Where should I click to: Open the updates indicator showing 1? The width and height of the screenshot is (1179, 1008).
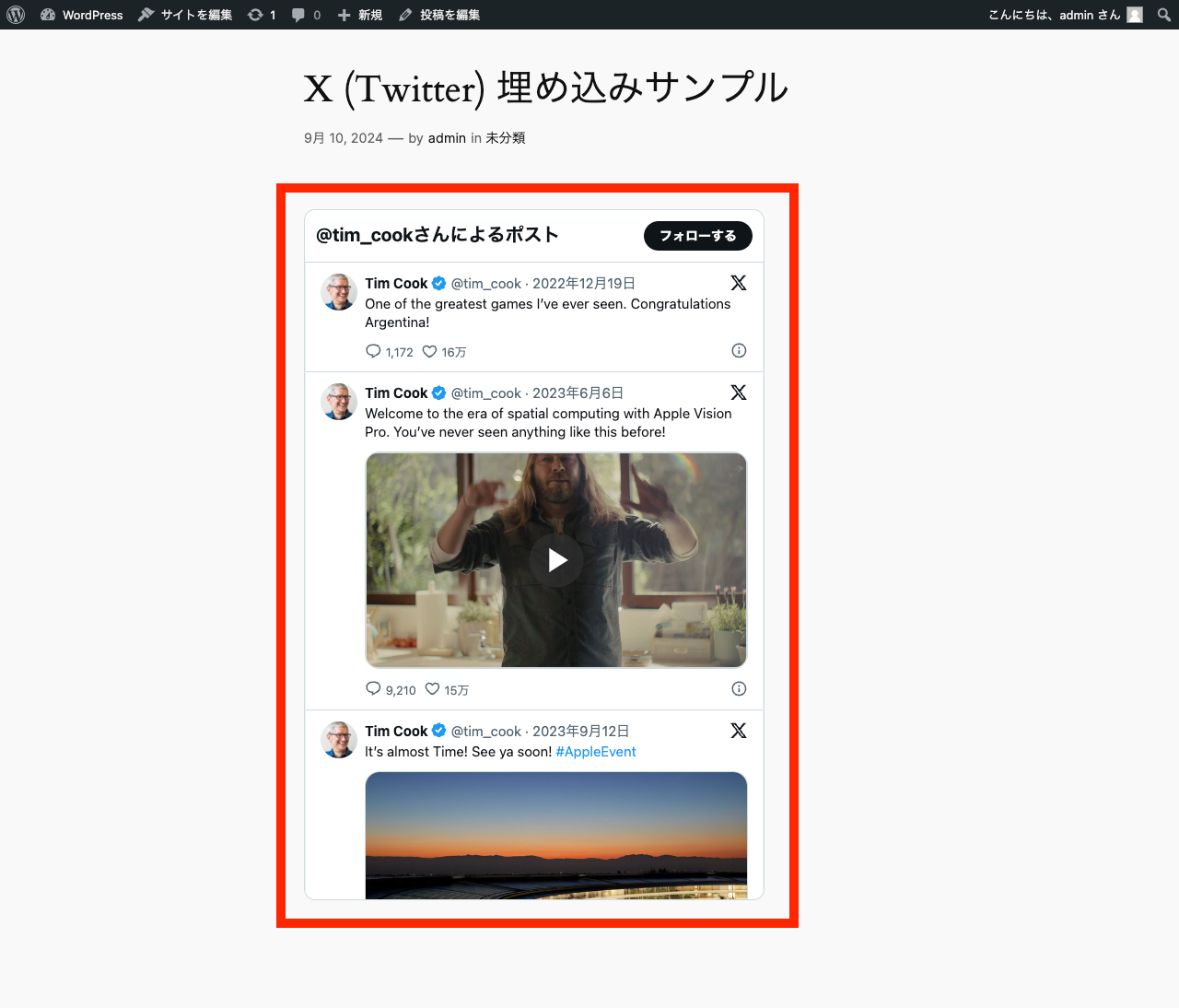262,15
